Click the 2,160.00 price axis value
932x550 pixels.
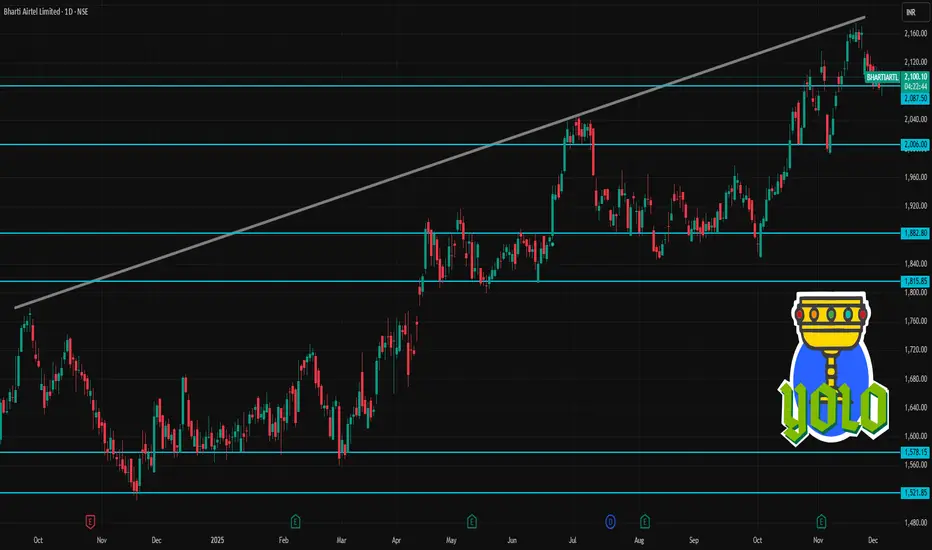pos(915,33)
